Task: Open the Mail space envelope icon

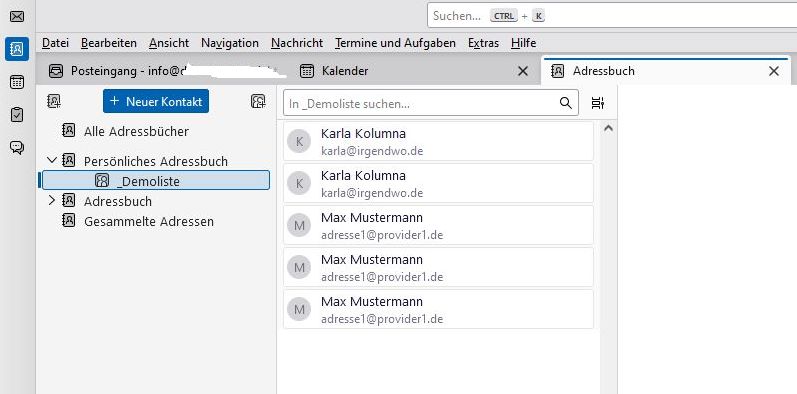Action: click(17, 17)
